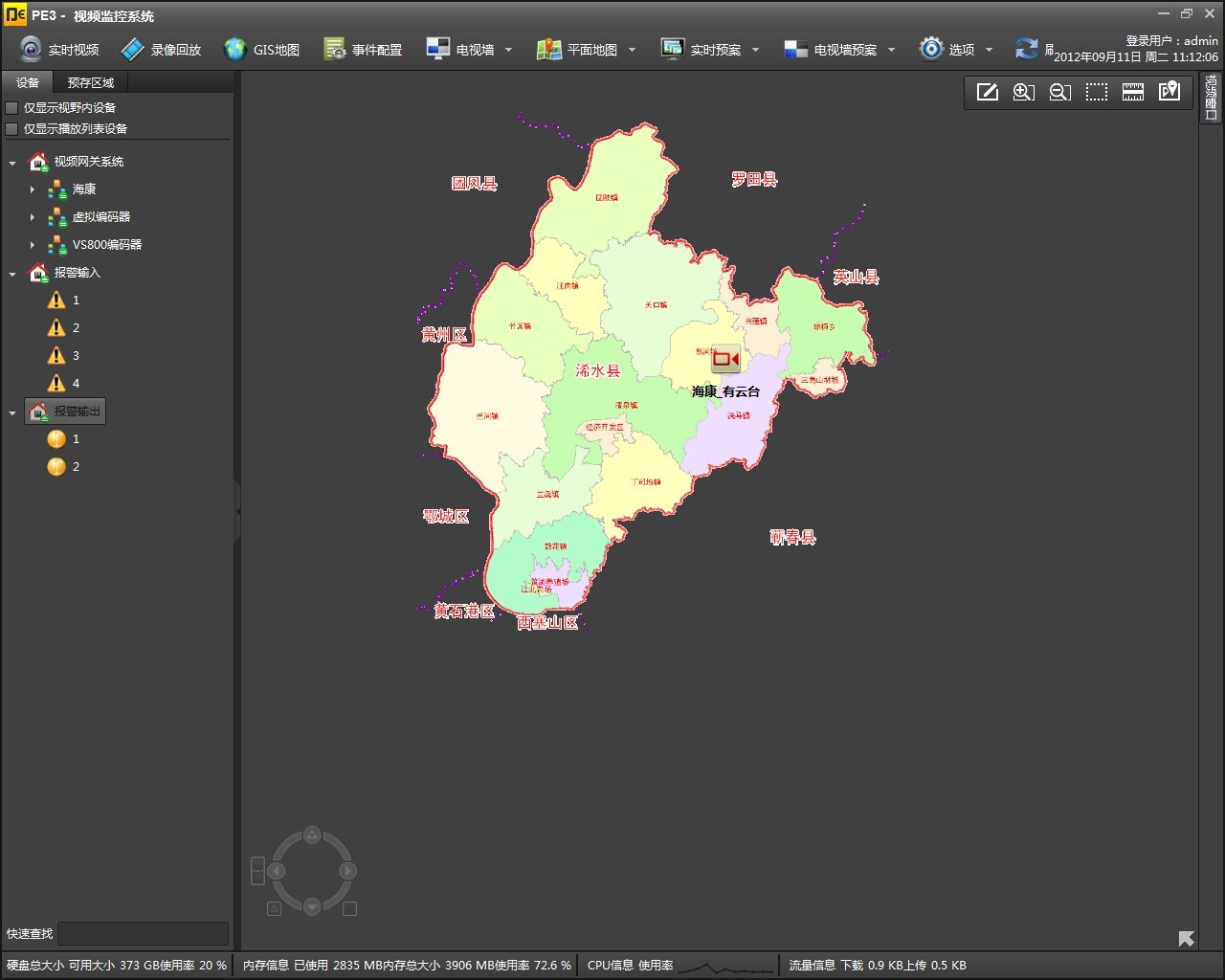Screen dimensions: 1225x980
Task: Click 罗田县 label on the map
Action: click(x=754, y=179)
